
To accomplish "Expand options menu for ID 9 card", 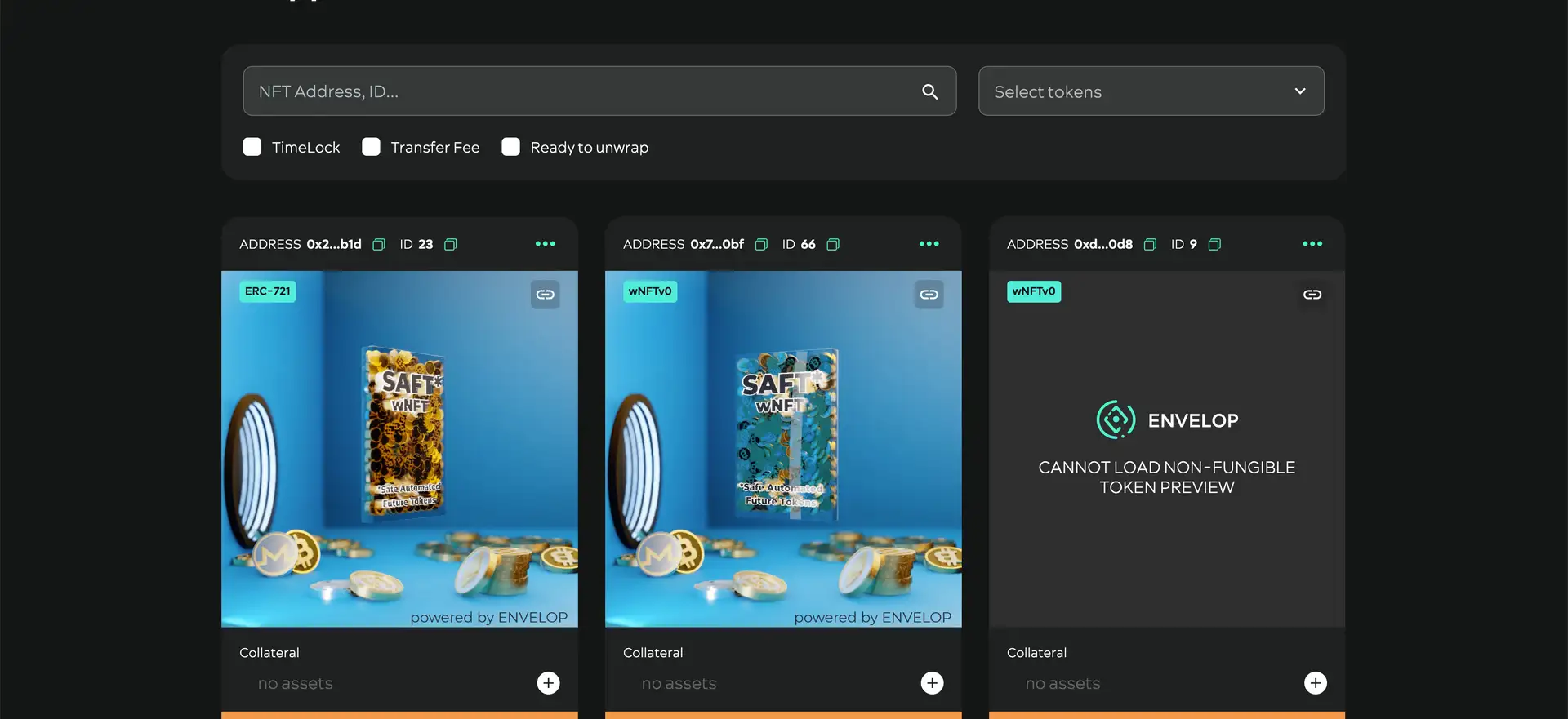I will 1312,244.
